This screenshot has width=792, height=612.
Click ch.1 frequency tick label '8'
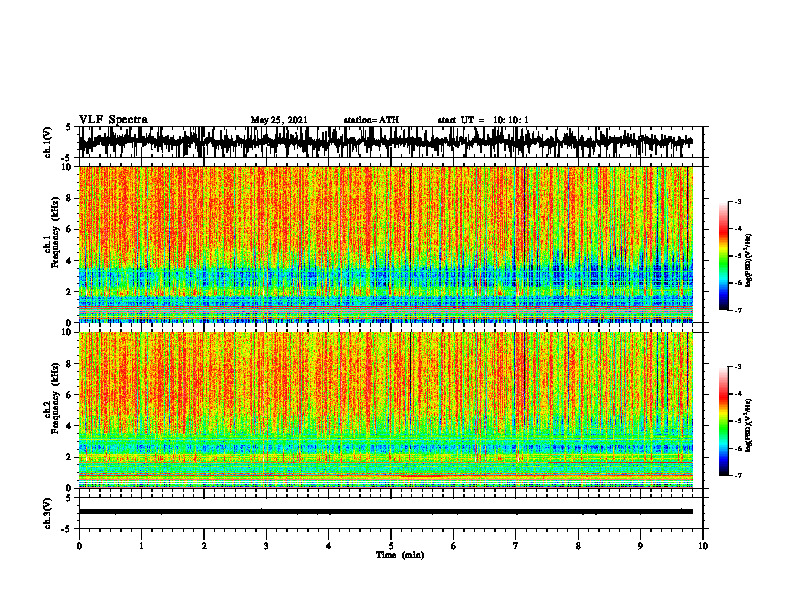(x=70, y=198)
